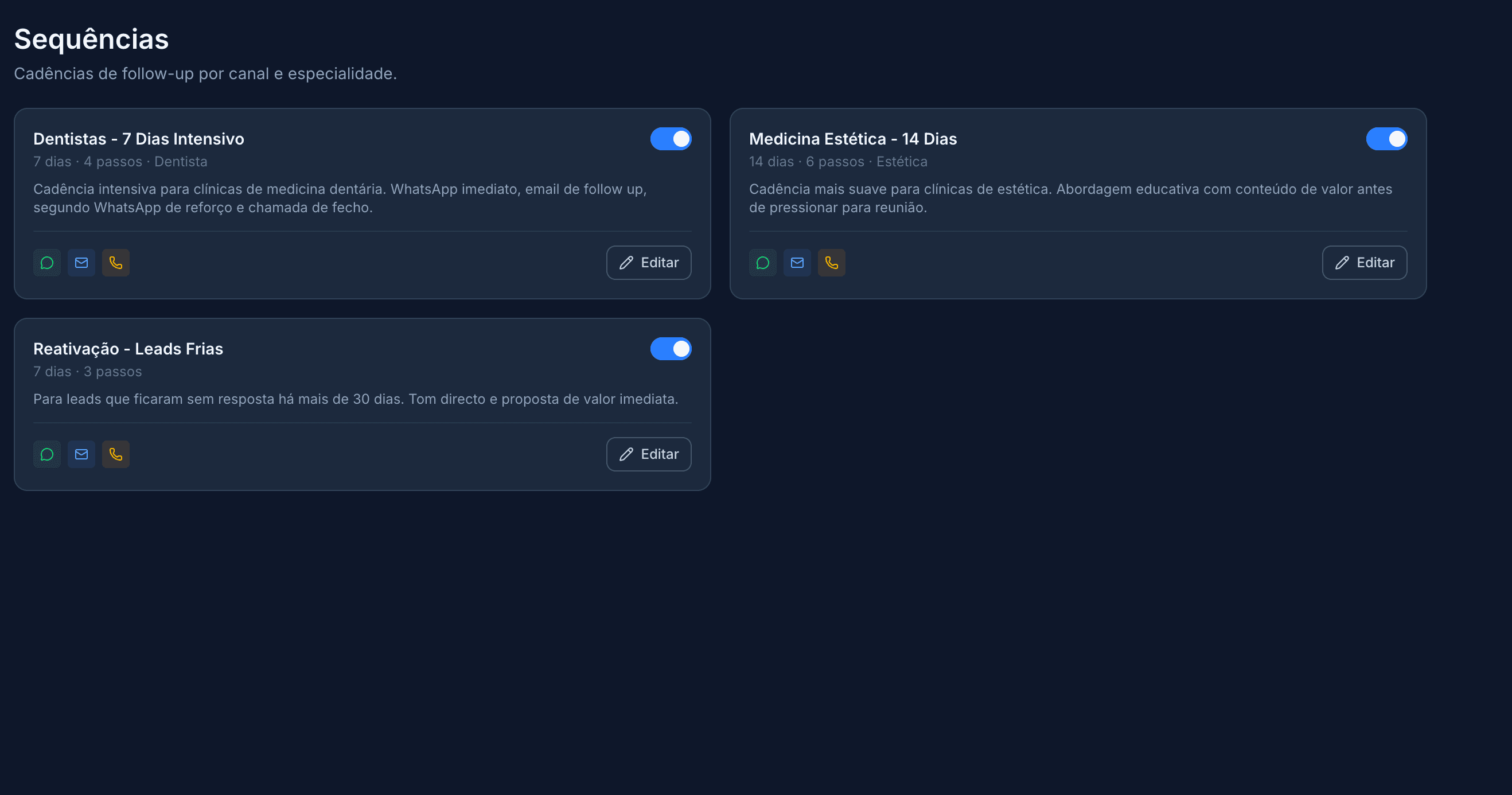Click WhatsApp icon in Dentistas card
Viewport: 1512px width, 795px height.
coord(47,263)
